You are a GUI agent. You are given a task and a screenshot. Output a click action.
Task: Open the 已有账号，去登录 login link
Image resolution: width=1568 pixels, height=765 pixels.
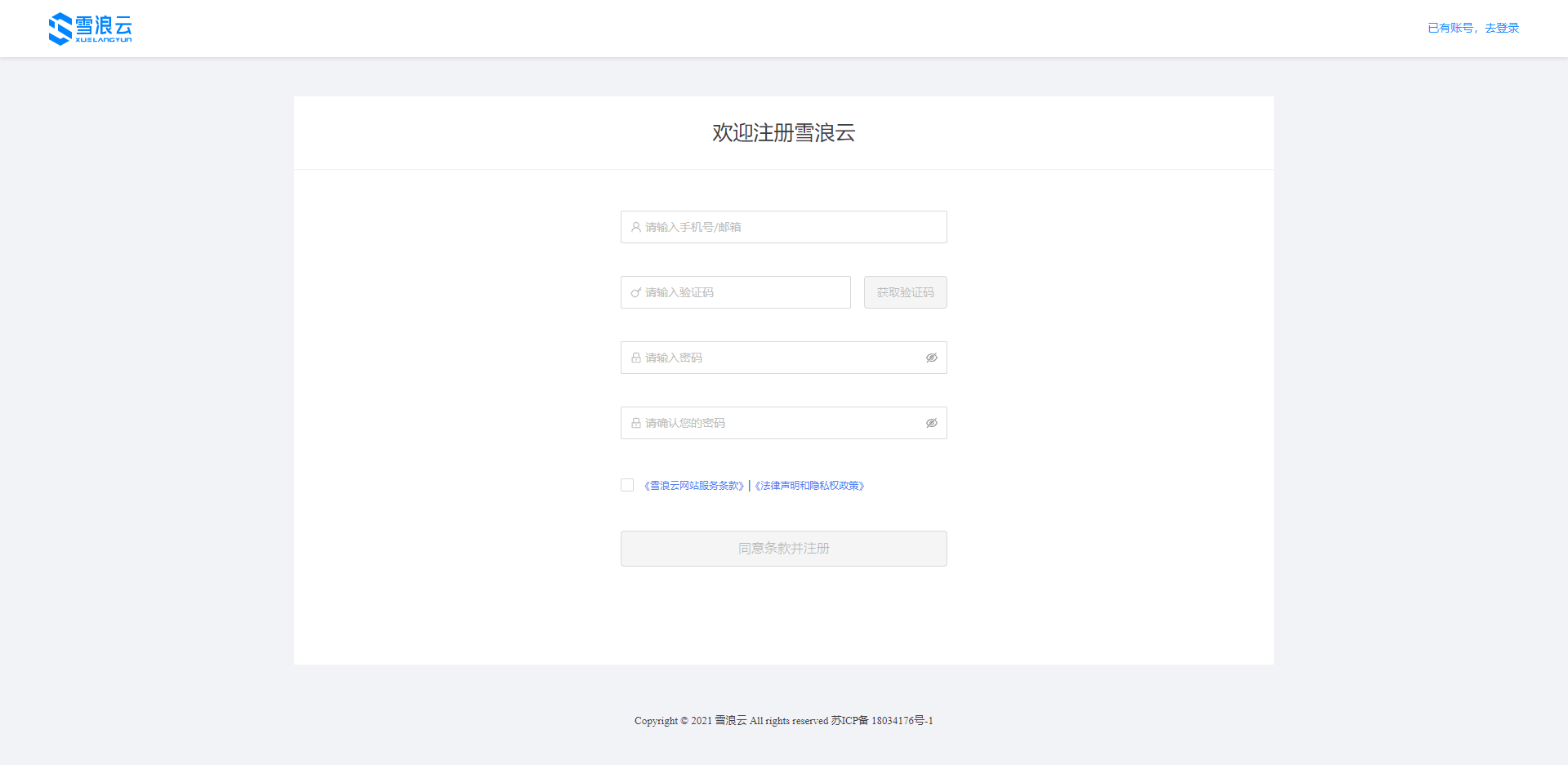tap(1472, 28)
